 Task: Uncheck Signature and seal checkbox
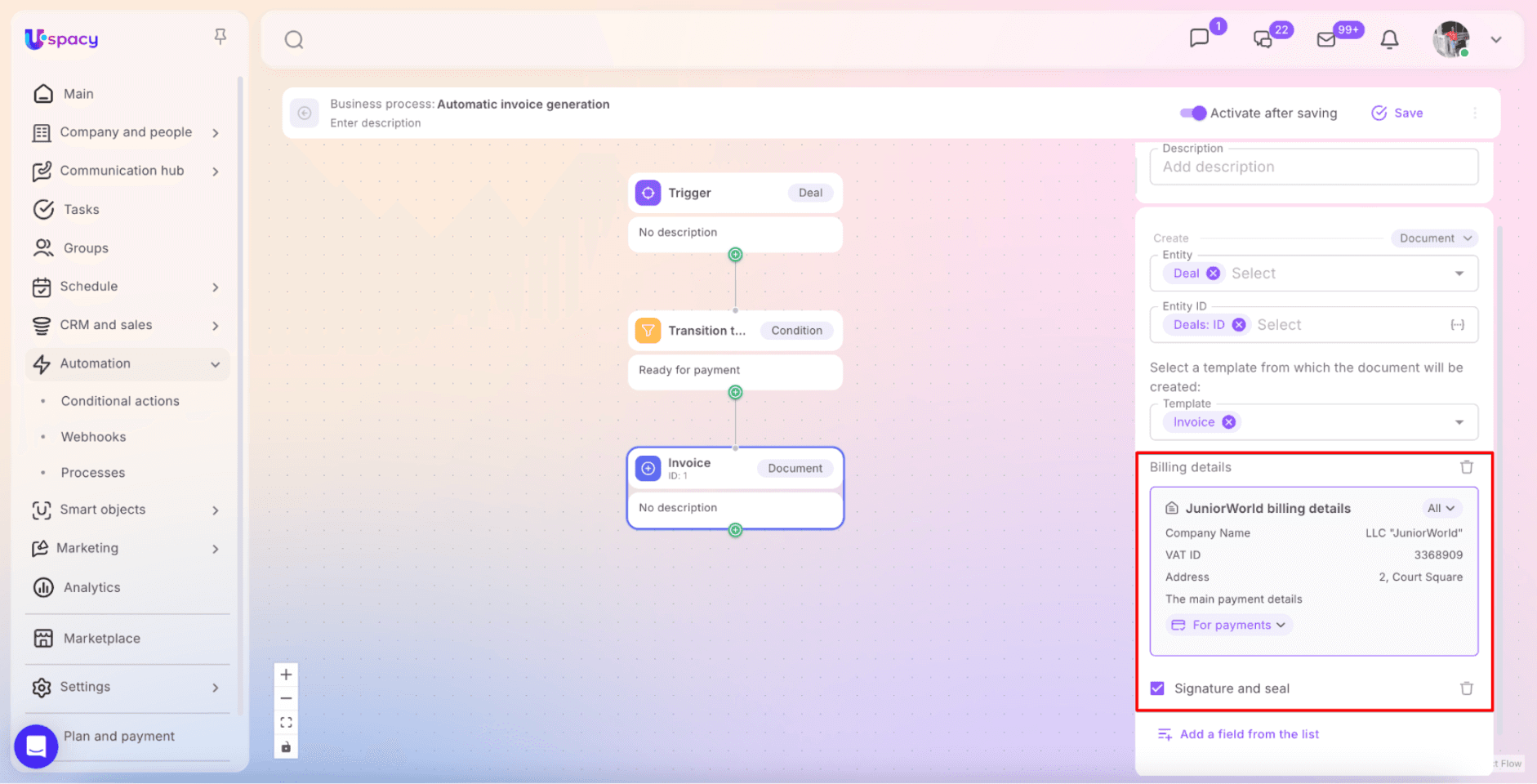pos(1157,688)
